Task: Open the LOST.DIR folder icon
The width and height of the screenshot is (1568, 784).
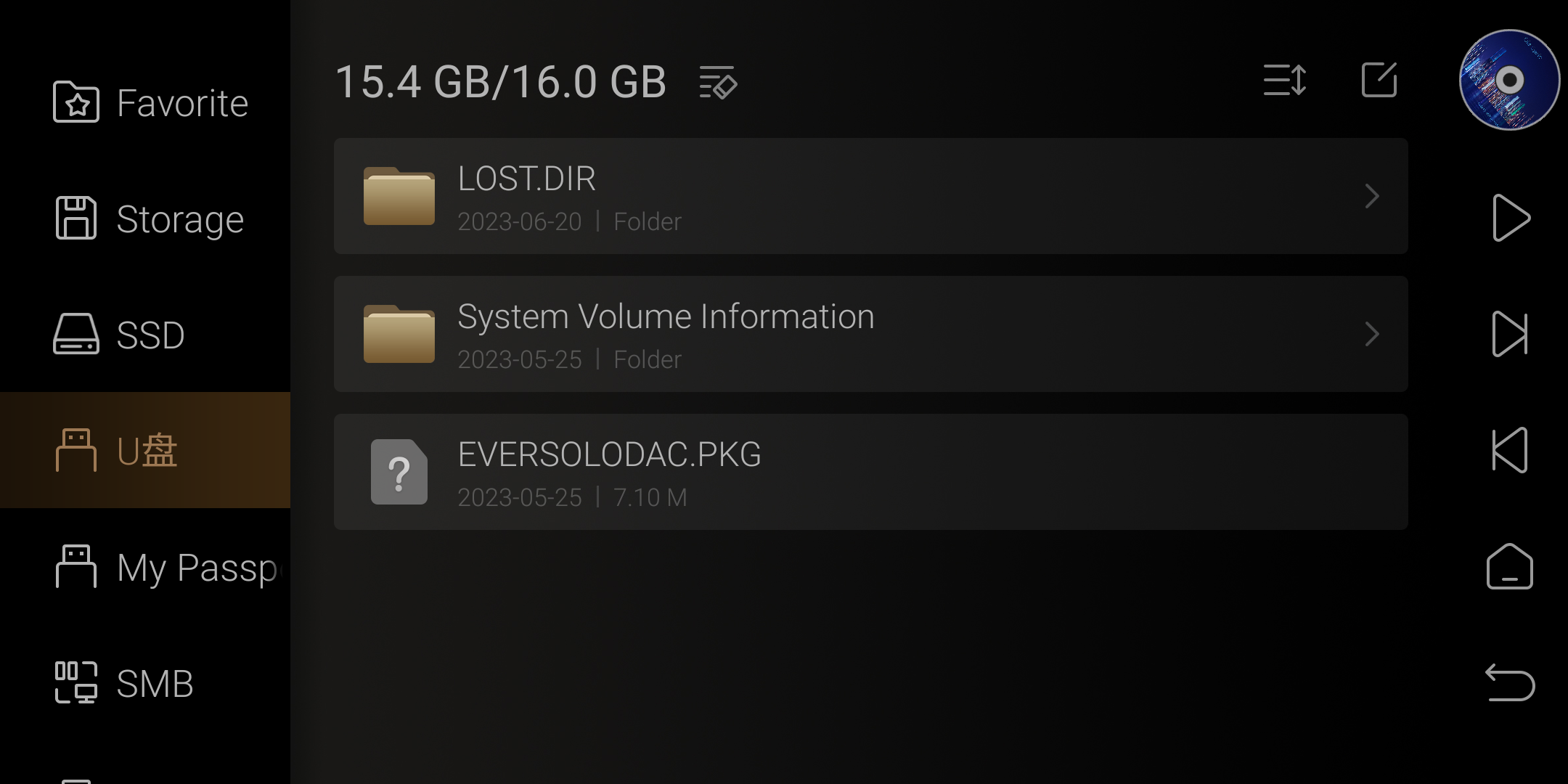Action: click(399, 196)
